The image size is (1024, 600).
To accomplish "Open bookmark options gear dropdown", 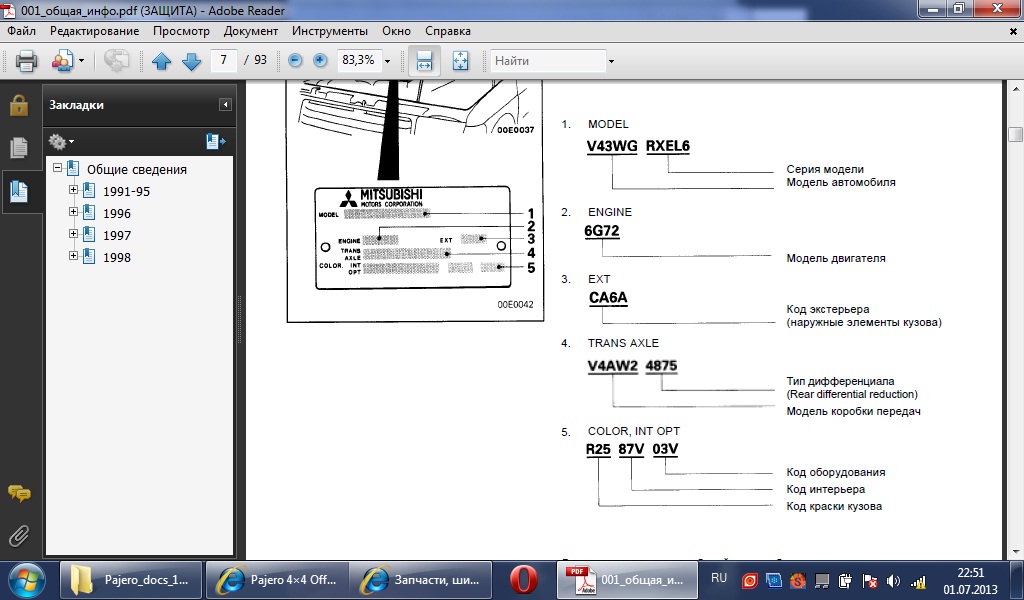I will click(x=61, y=142).
